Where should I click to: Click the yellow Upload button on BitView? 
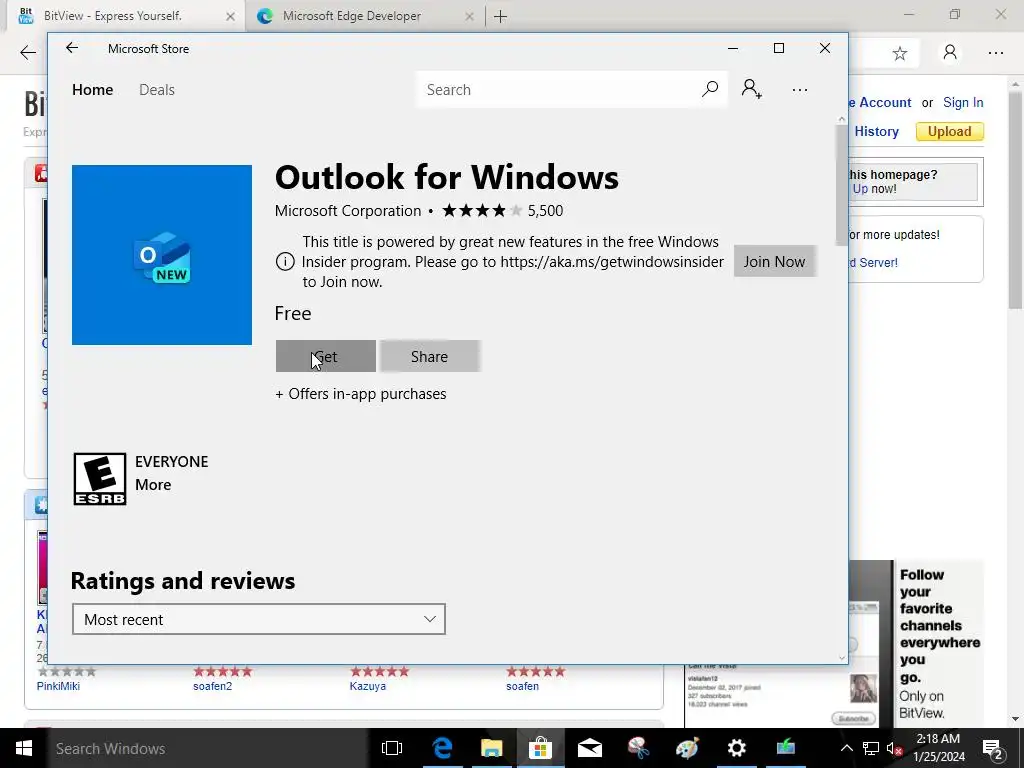950,131
